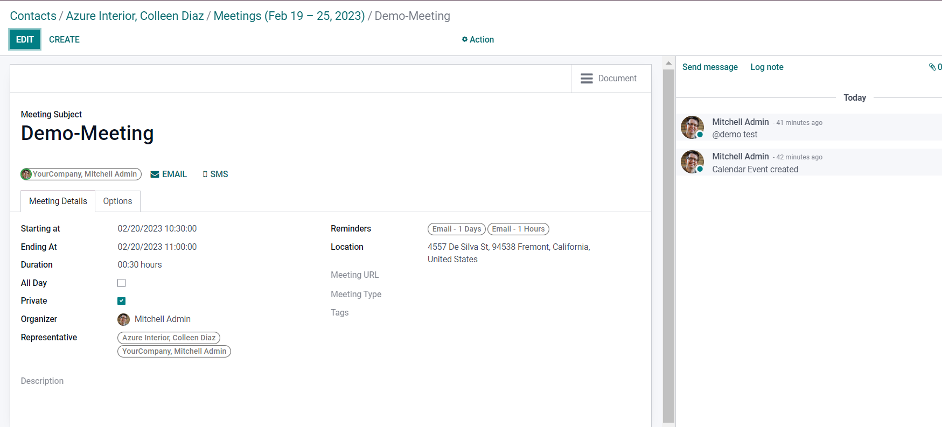Click the envelope icon next to EMAIL

pos(155,174)
